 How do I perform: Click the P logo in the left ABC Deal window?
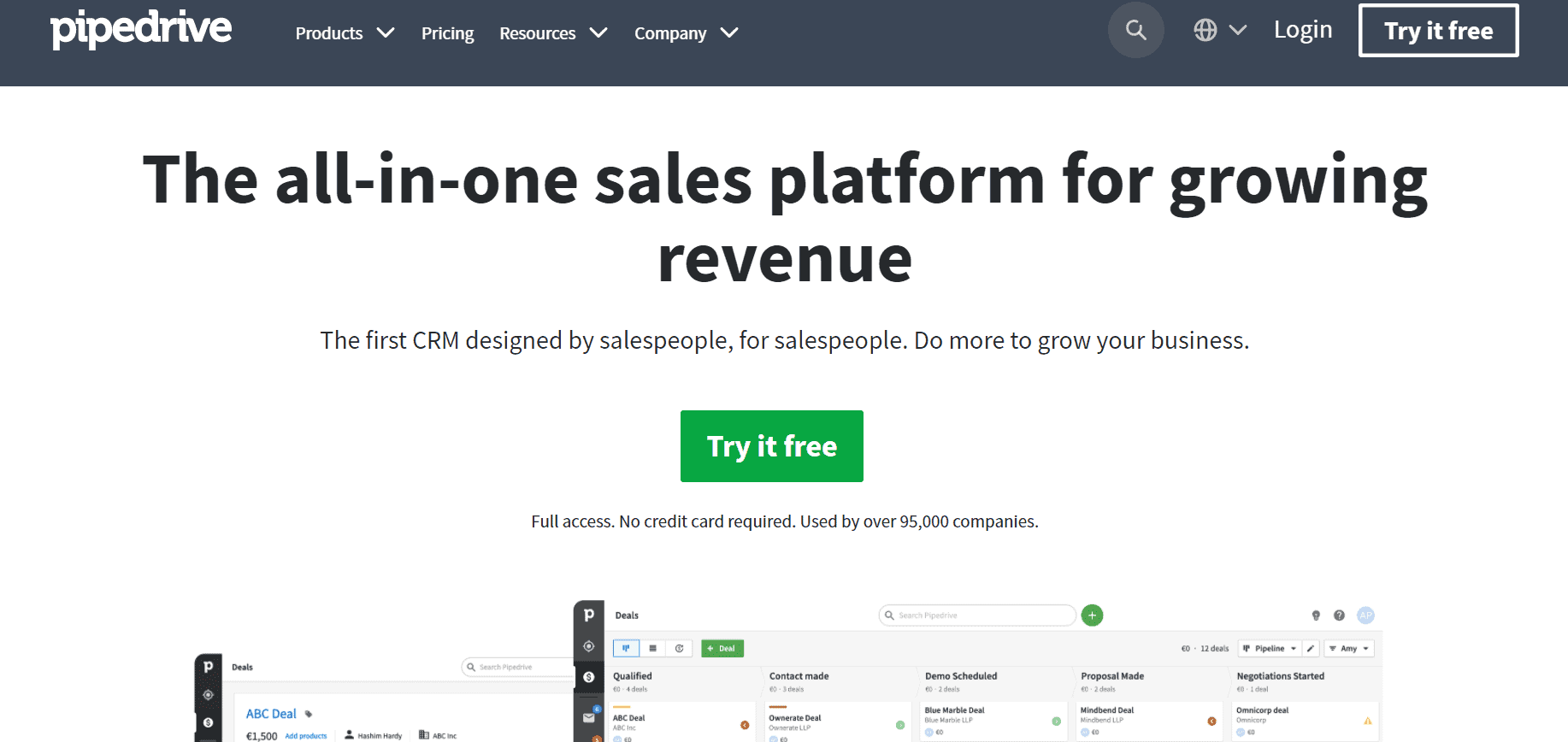click(x=208, y=667)
